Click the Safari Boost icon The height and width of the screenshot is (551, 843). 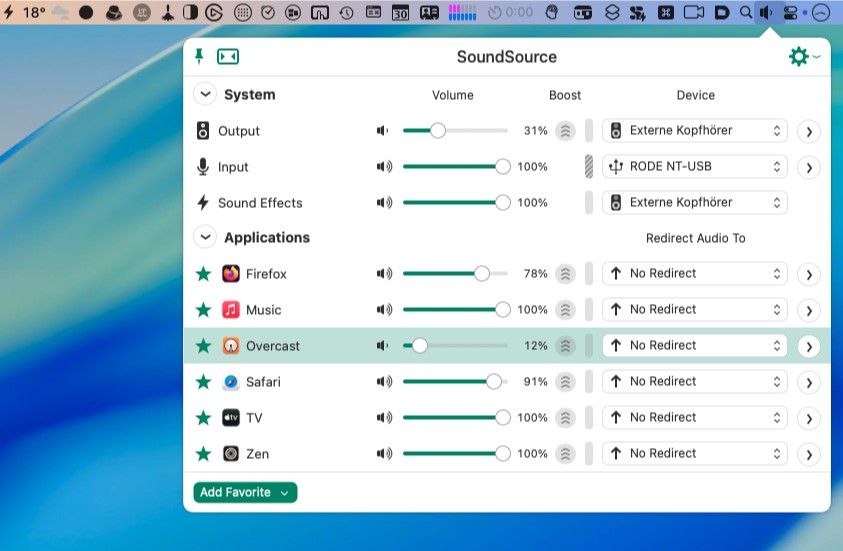[x=565, y=382]
